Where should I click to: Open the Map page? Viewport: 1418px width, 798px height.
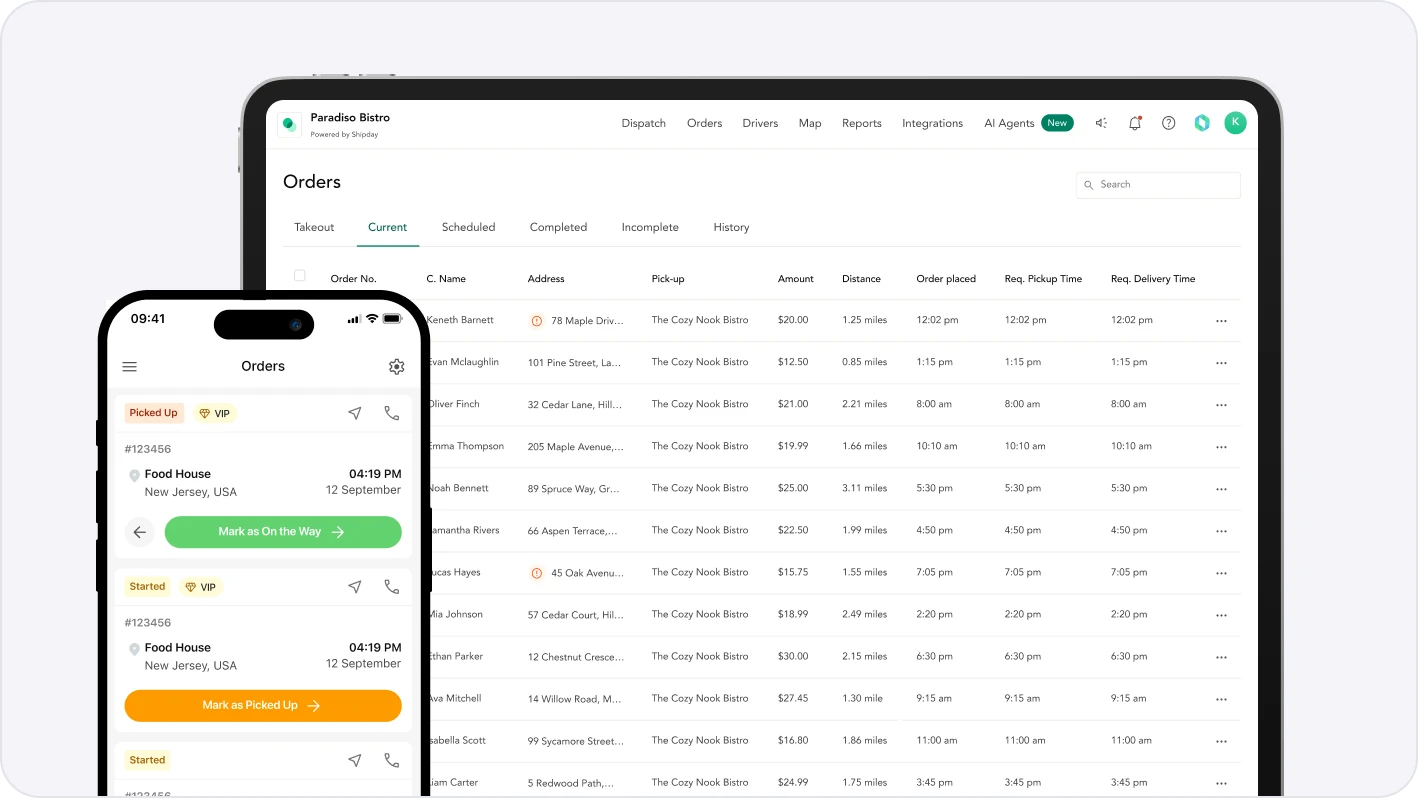click(810, 123)
